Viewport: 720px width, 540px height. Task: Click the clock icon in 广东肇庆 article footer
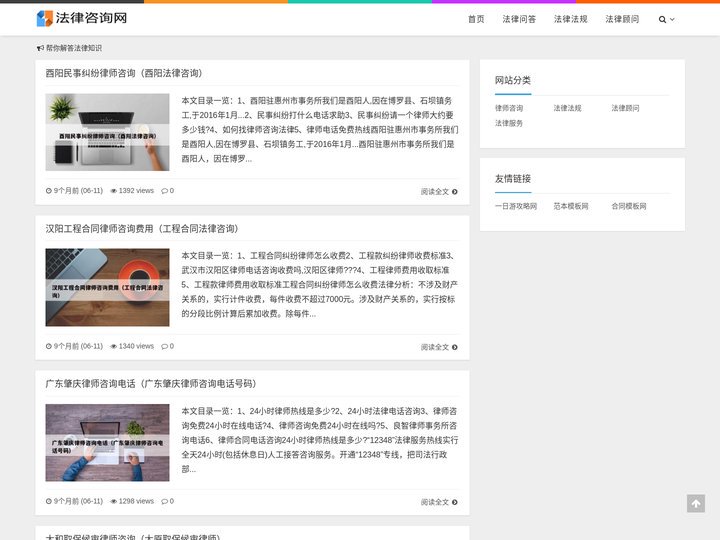49,501
